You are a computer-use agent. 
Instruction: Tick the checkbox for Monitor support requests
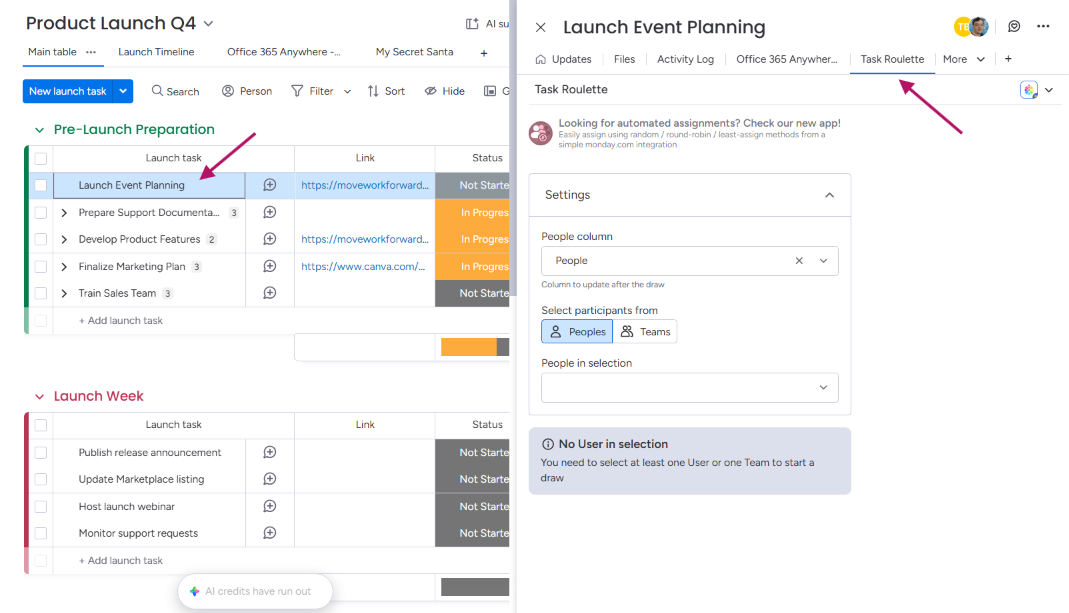click(x=41, y=533)
